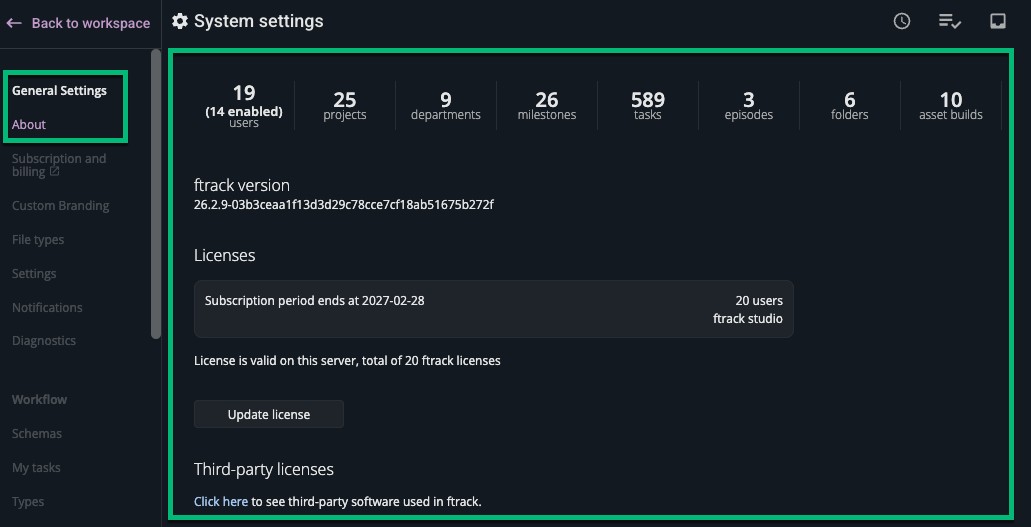Click the General Settings section header

pyautogui.click(x=59, y=91)
